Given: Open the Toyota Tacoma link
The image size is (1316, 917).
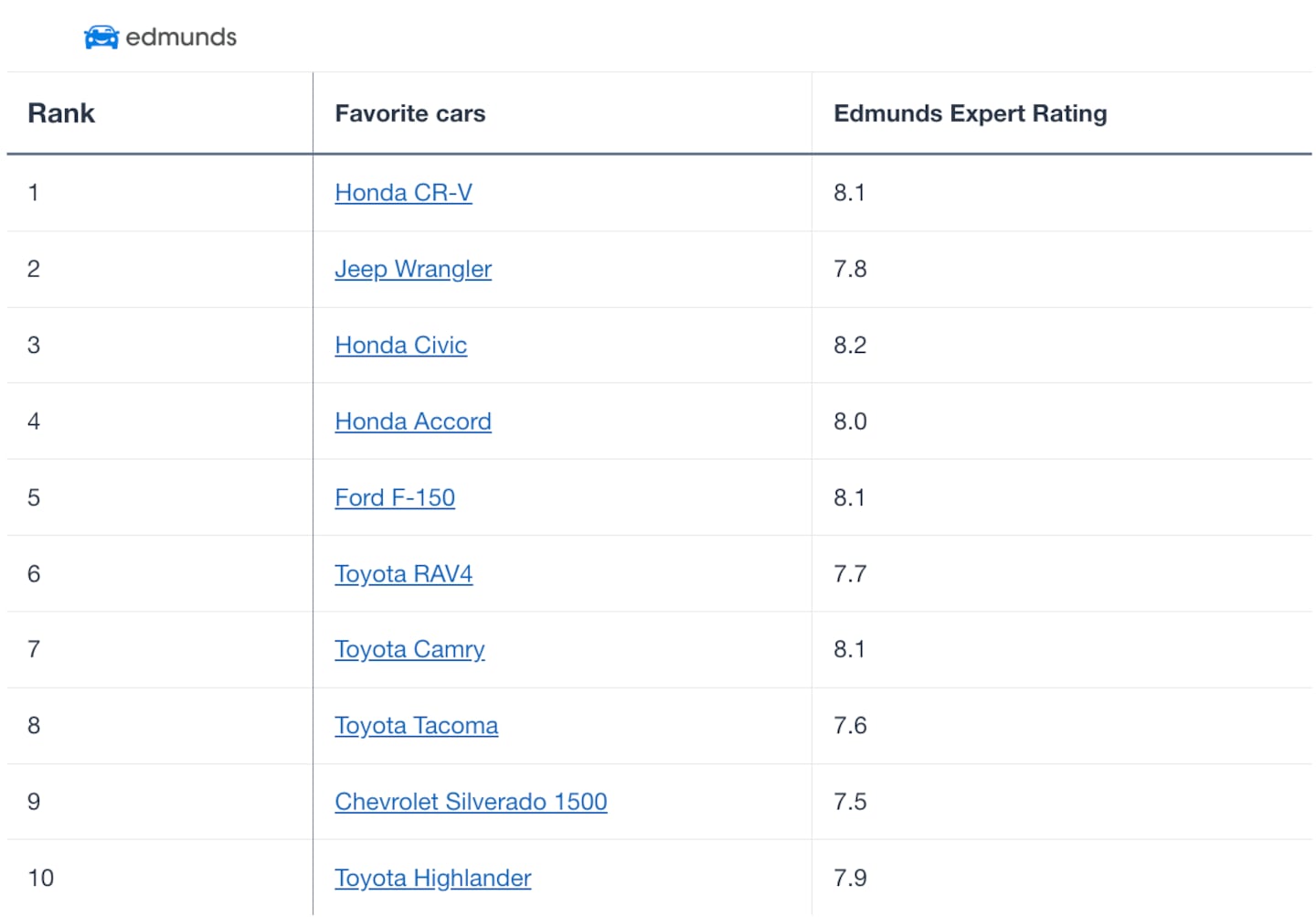Looking at the screenshot, I should 416,726.
